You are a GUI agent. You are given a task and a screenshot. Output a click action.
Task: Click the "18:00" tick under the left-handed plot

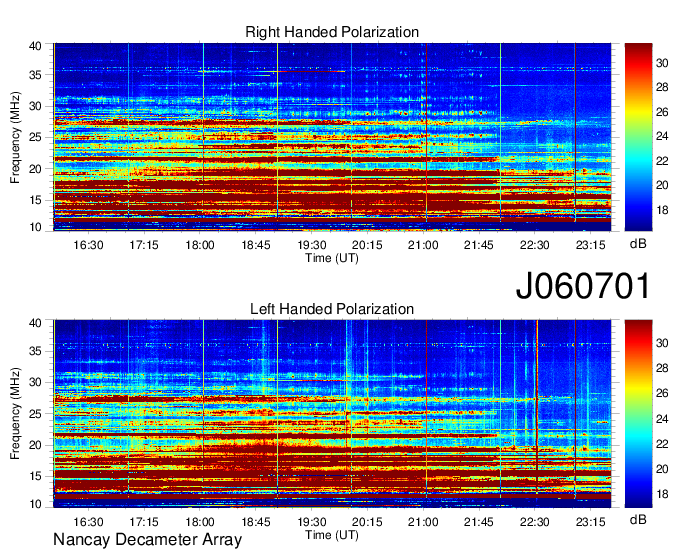(200, 522)
